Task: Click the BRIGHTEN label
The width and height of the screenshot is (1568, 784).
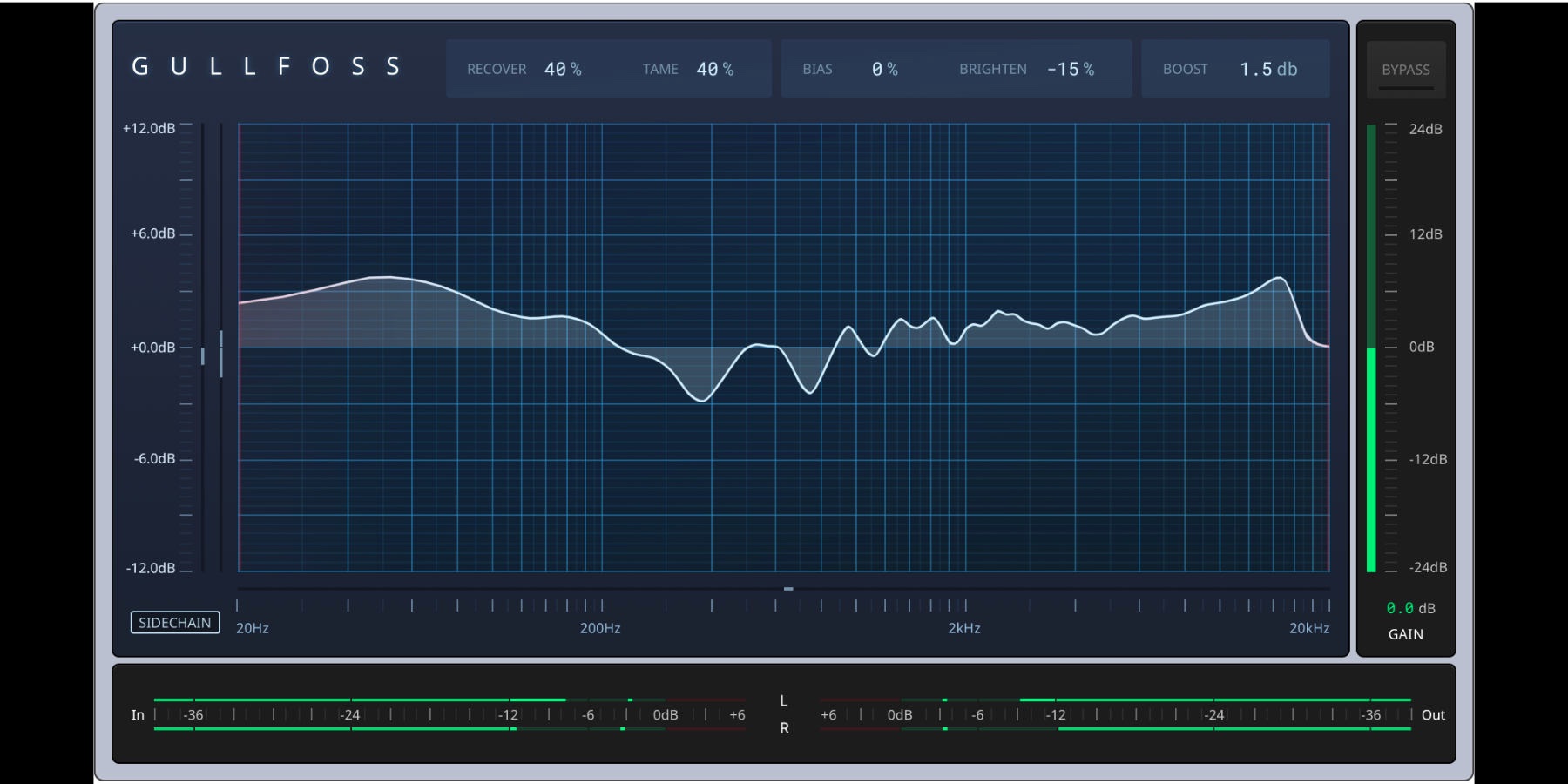Action: click(x=992, y=69)
